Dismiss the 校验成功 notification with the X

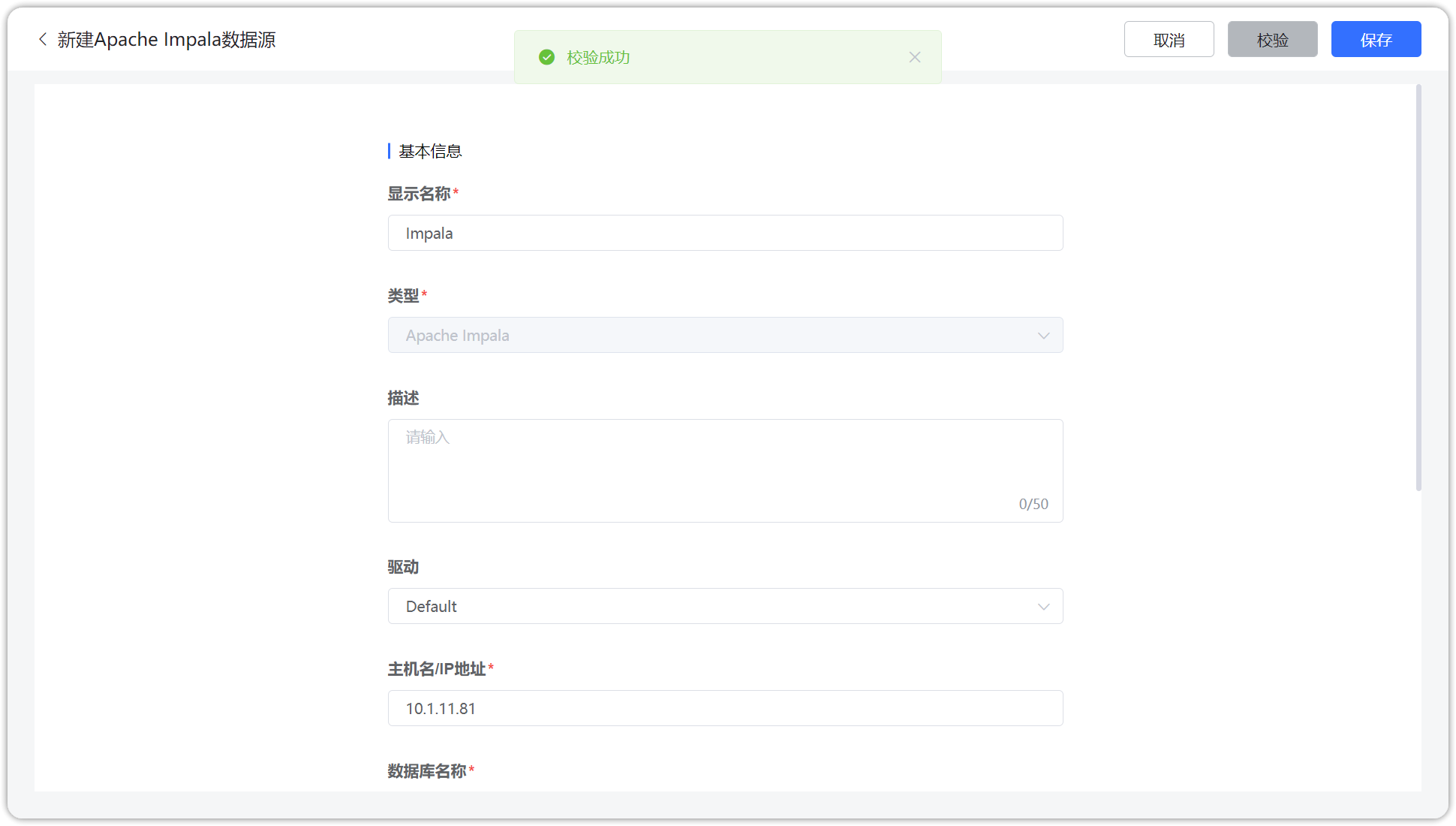[x=914, y=57]
